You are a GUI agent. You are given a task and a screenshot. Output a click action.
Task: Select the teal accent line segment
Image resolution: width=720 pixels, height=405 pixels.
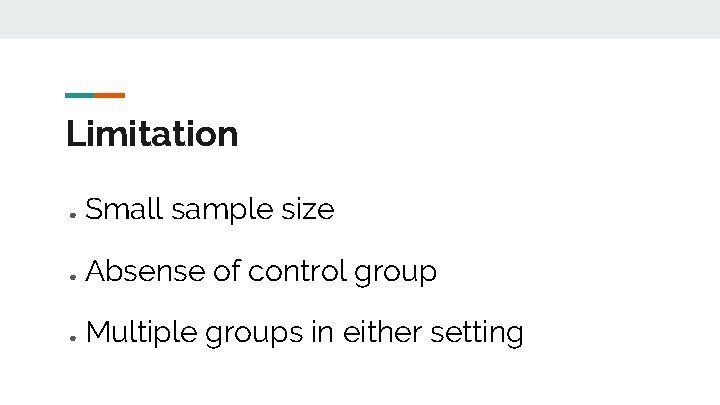80,96
